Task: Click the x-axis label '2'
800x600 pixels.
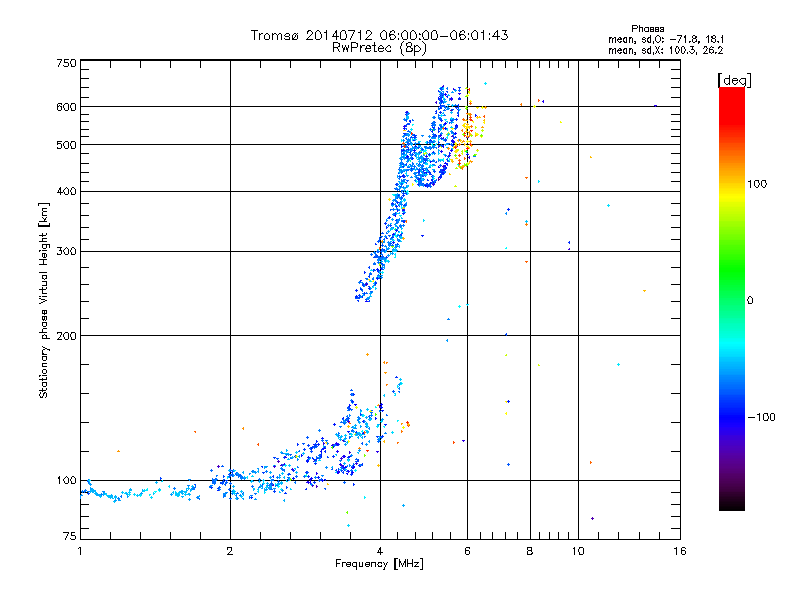Action: tap(230, 551)
